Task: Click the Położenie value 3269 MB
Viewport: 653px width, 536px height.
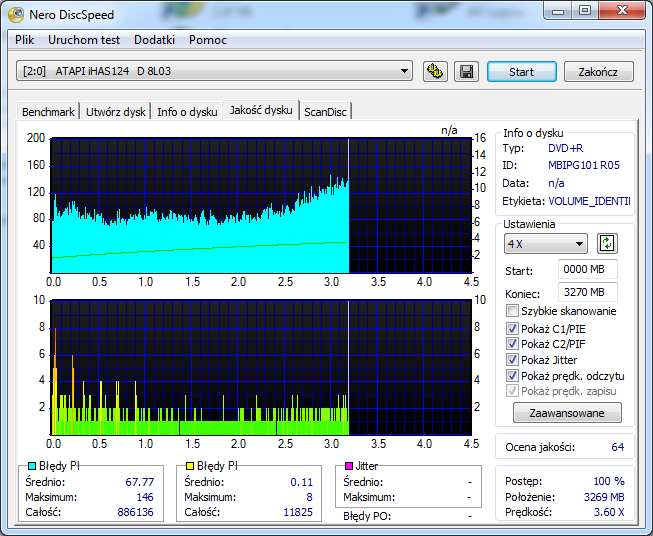Action: 604,497
